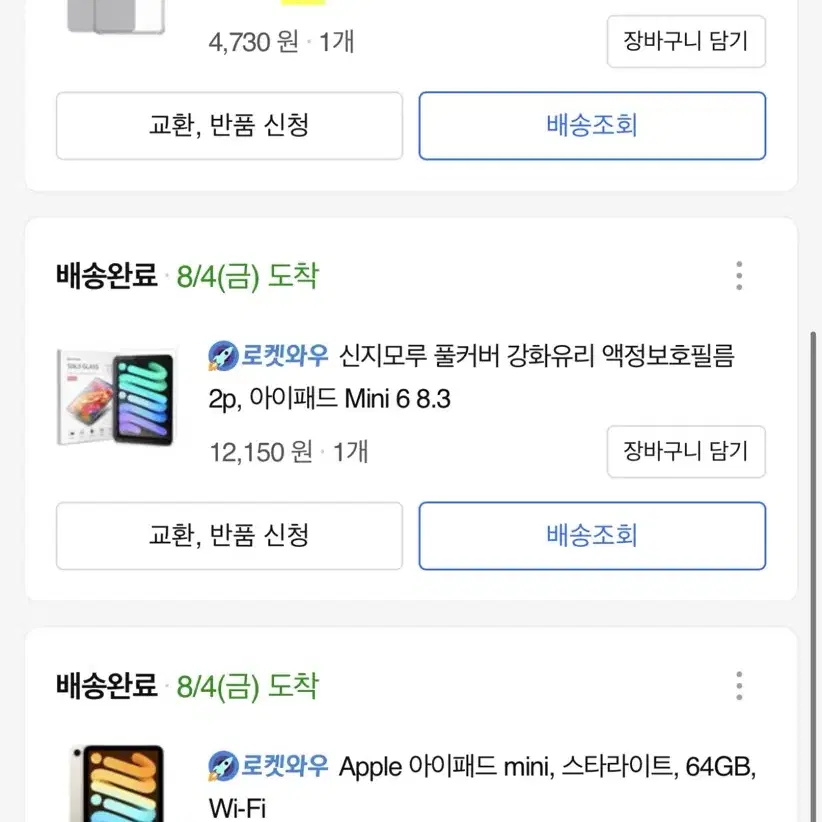The height and width of the screenshot is (822, 822).
Task: Open the Apple 아이패드 mini, 스타라이트, 64GB product title
Action: (x=482, y=787)
